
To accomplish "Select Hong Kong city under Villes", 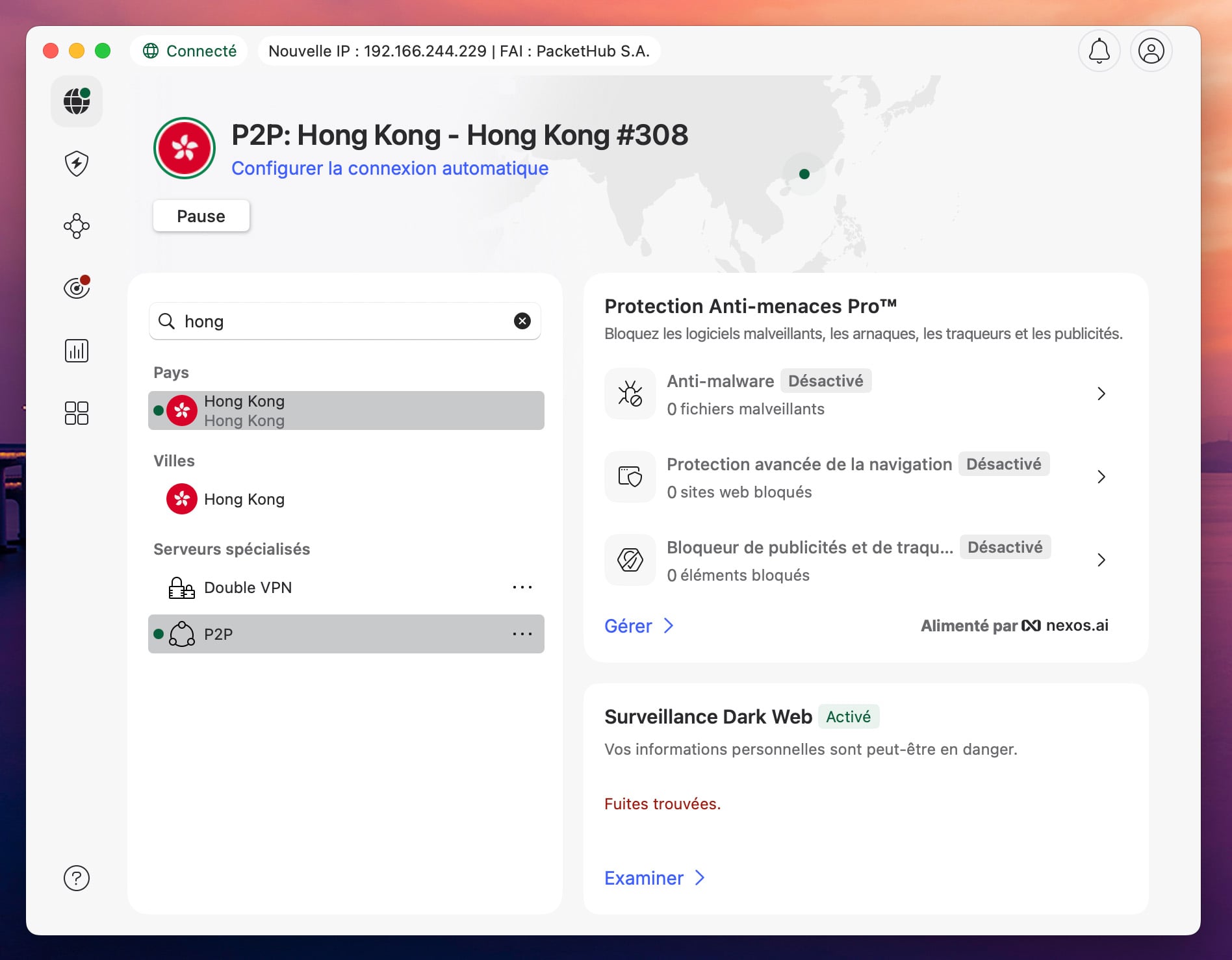I will 346,499.
